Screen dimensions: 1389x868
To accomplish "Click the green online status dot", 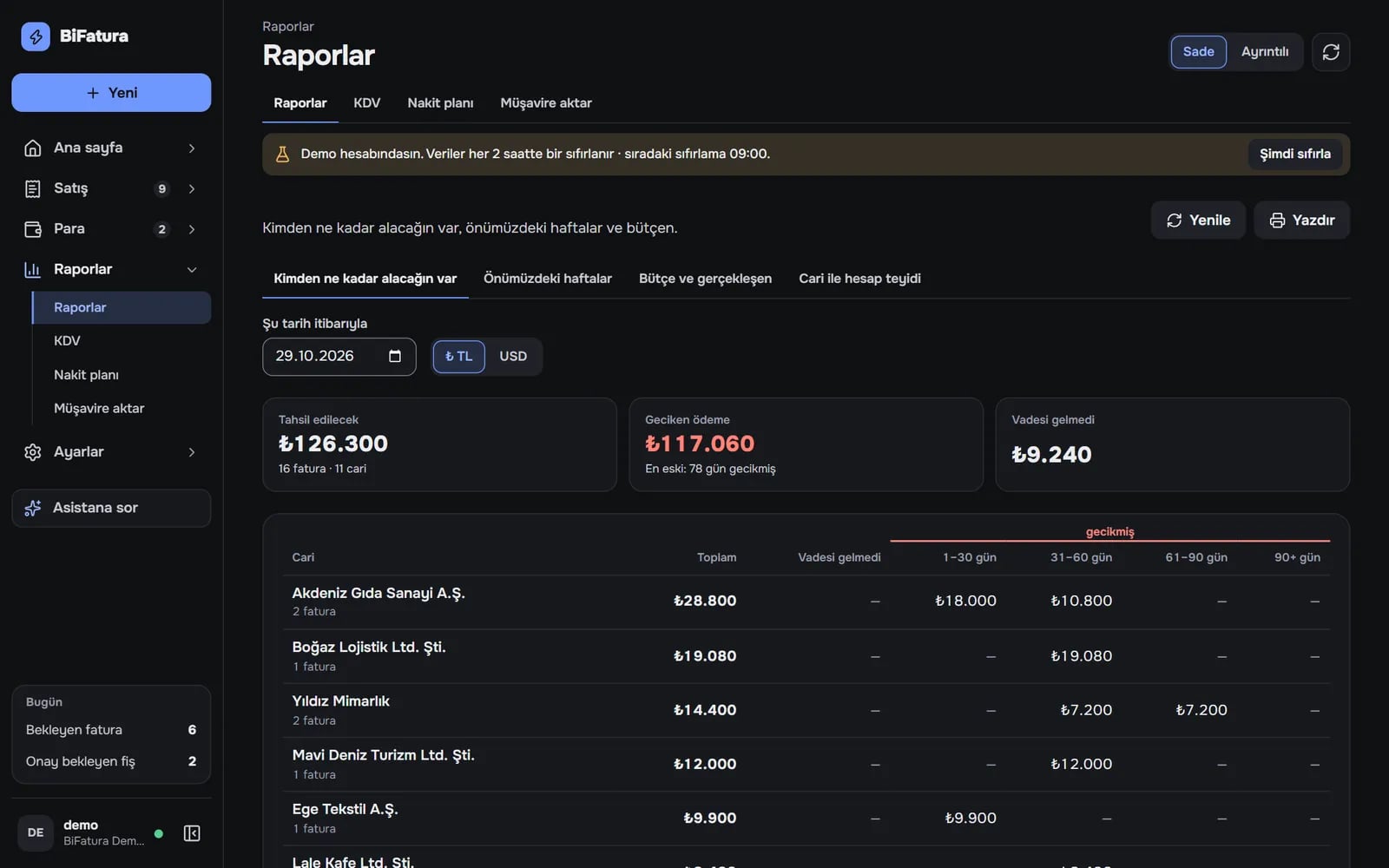I will click(159, 834).
